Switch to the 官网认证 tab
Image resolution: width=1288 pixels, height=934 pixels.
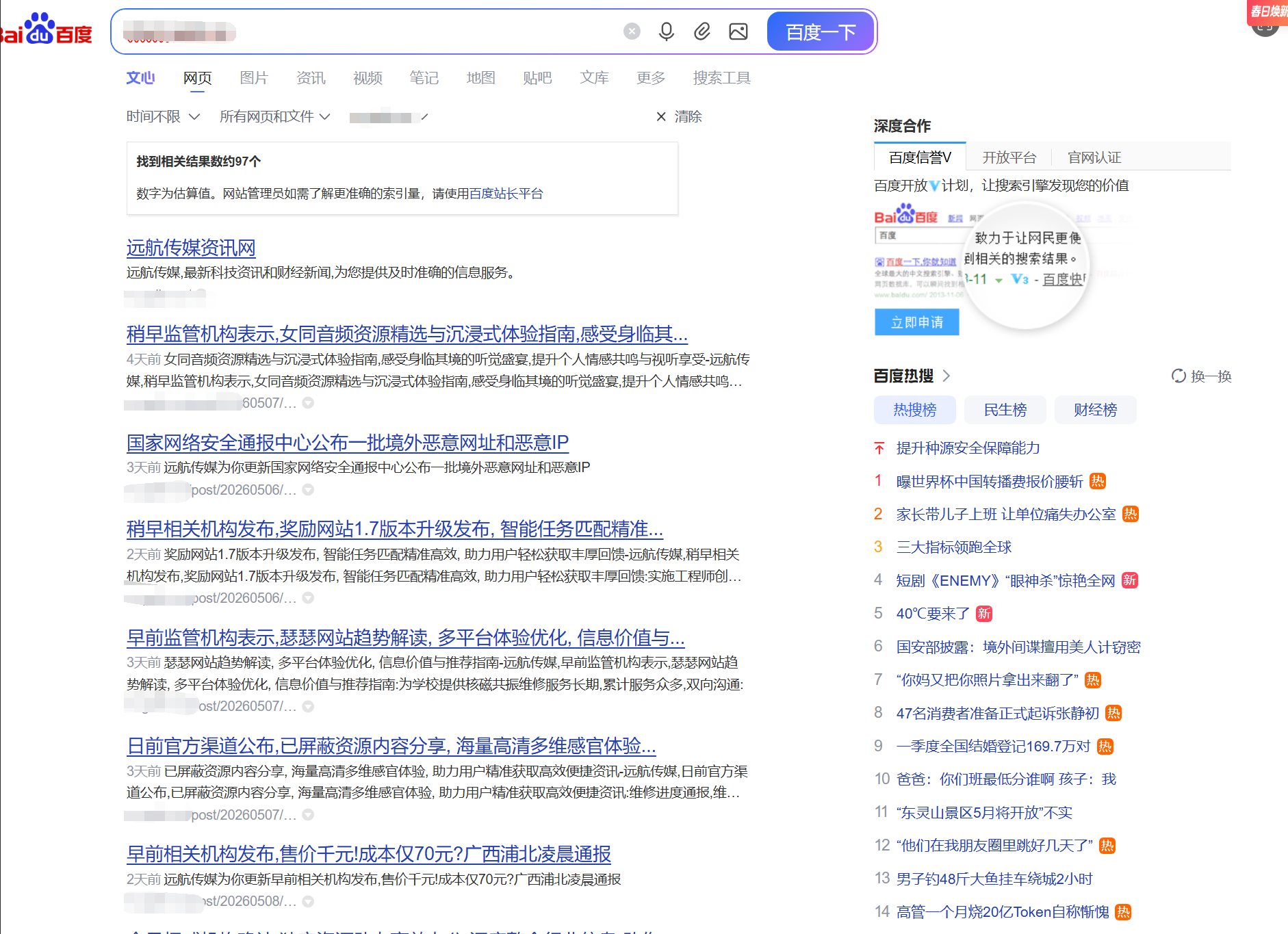(x=1094, y=157)
